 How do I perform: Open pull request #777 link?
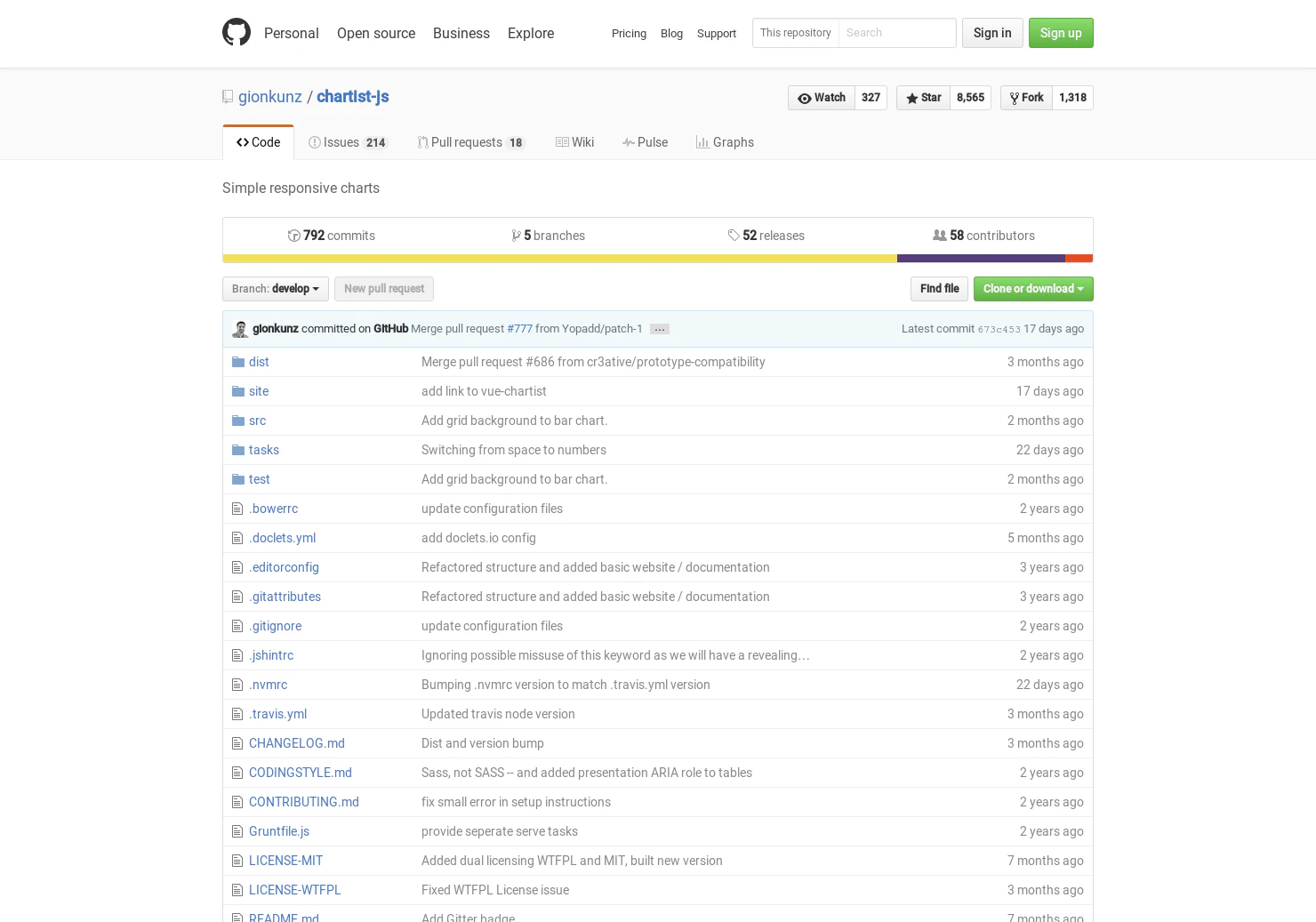[x=519, y=329]
